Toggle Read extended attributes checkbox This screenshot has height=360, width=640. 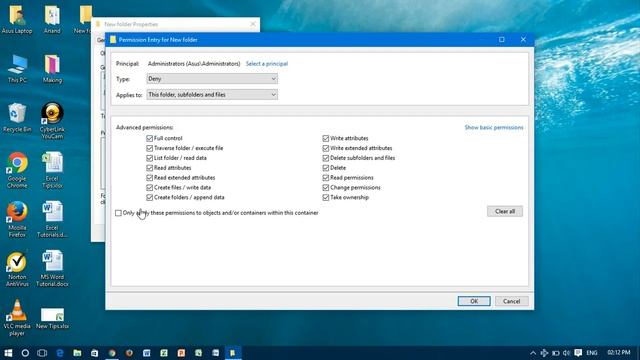(149, 178)
